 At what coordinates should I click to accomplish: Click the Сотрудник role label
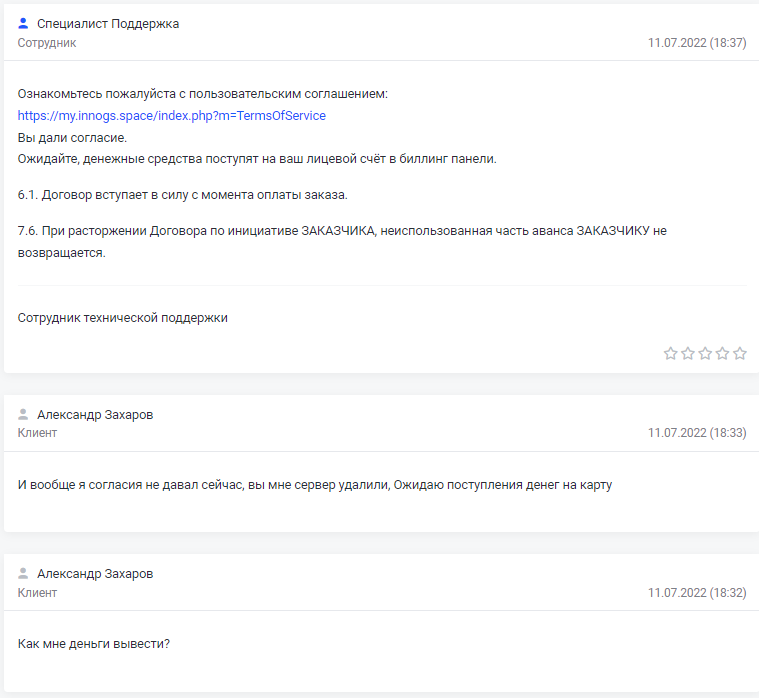click(x=47, y=43)
